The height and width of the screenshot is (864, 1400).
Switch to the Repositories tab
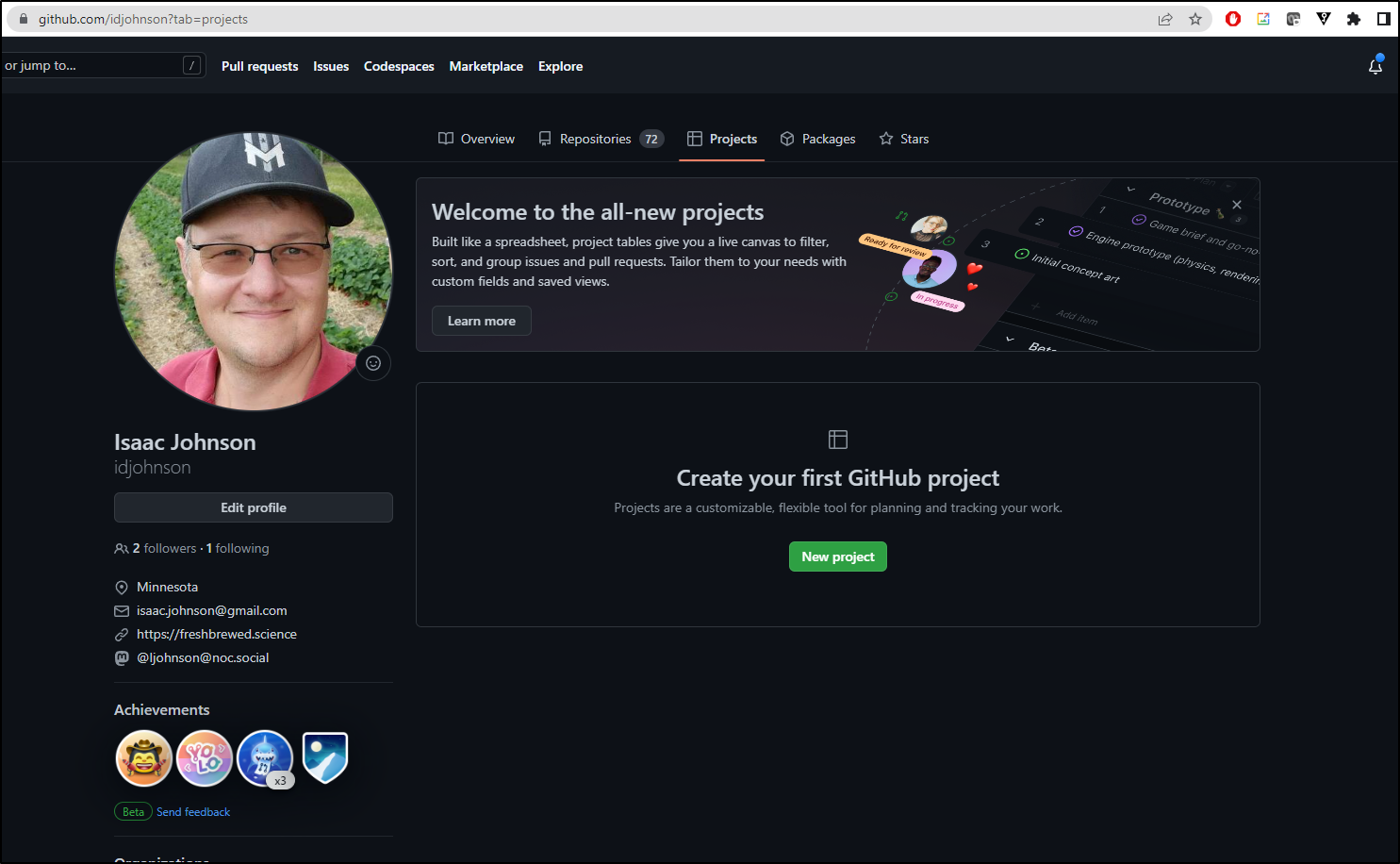601,139
